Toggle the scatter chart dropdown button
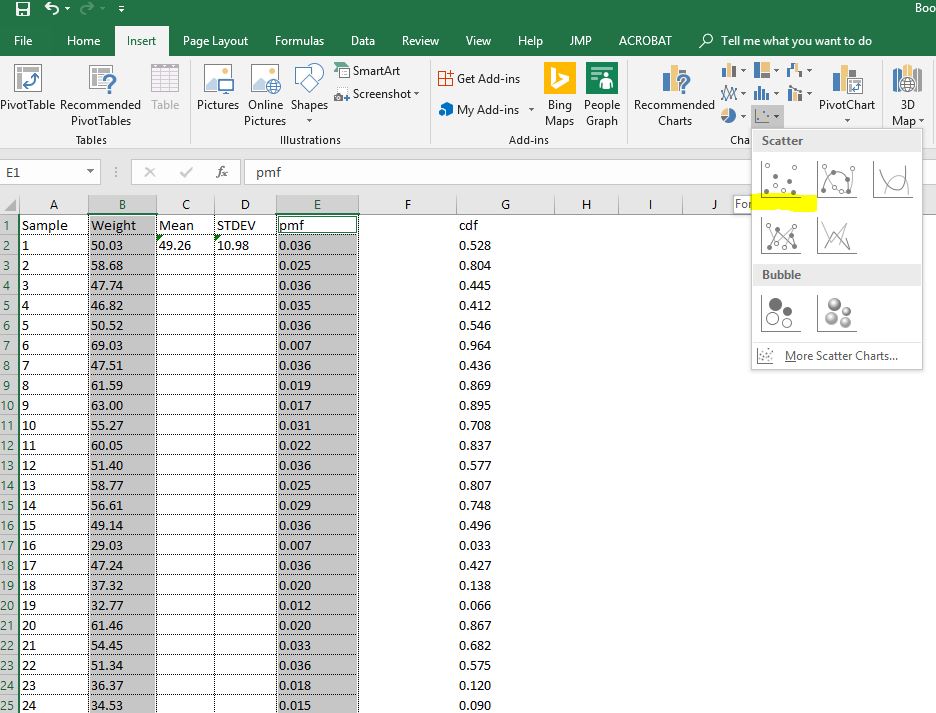This screenshot has height=713, width=936. click(x=767, y=116)
